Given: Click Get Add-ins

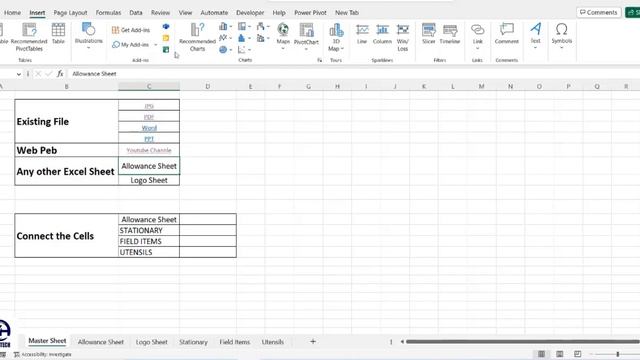Looking at the screenshot, I should point(131,30).
